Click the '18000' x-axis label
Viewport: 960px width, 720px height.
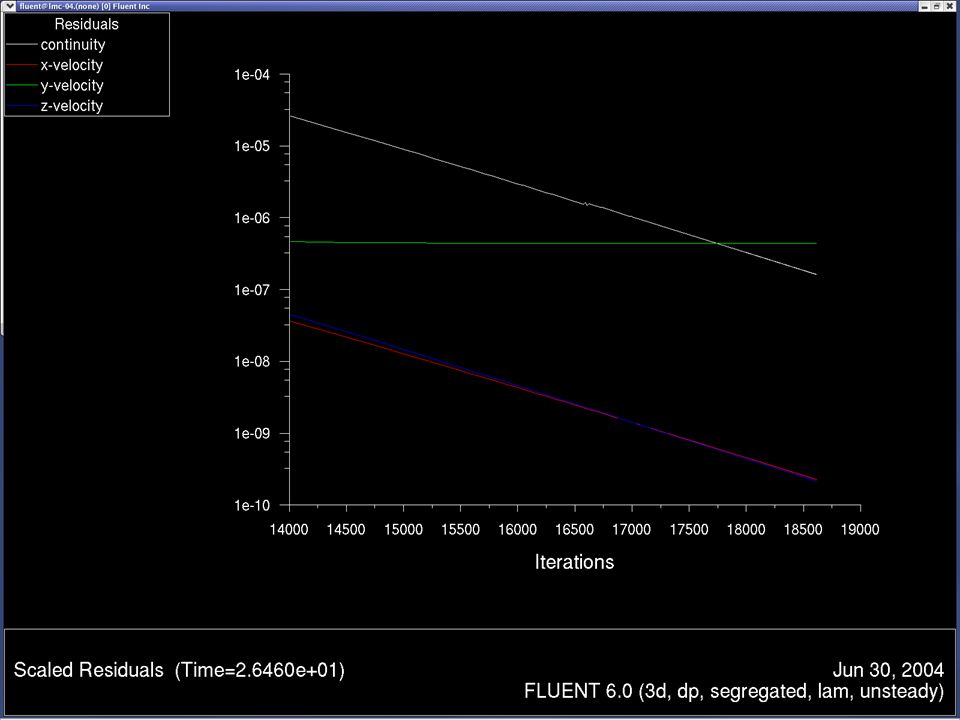tap(746, 530)
